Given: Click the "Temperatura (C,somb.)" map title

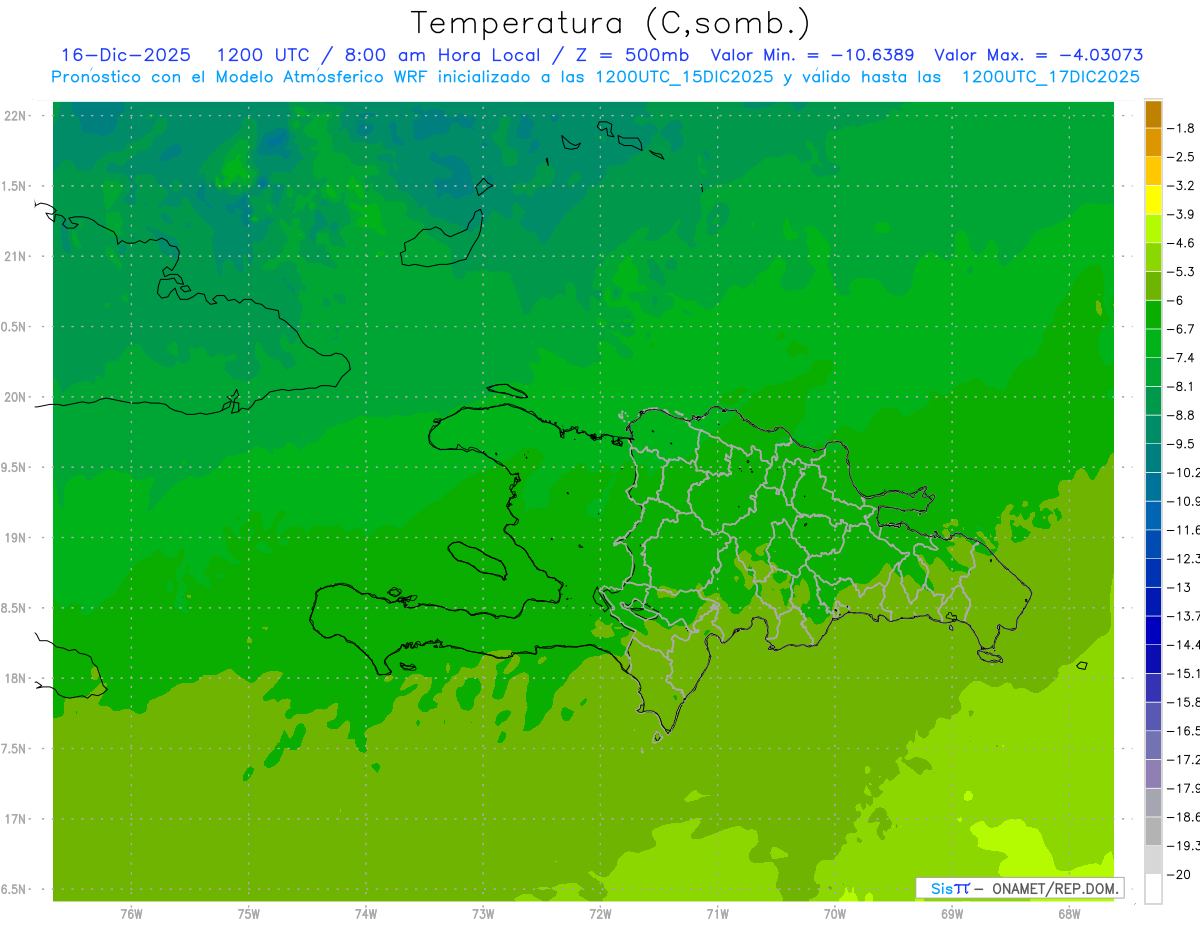Looking at the screenshot, I should 610,23.
